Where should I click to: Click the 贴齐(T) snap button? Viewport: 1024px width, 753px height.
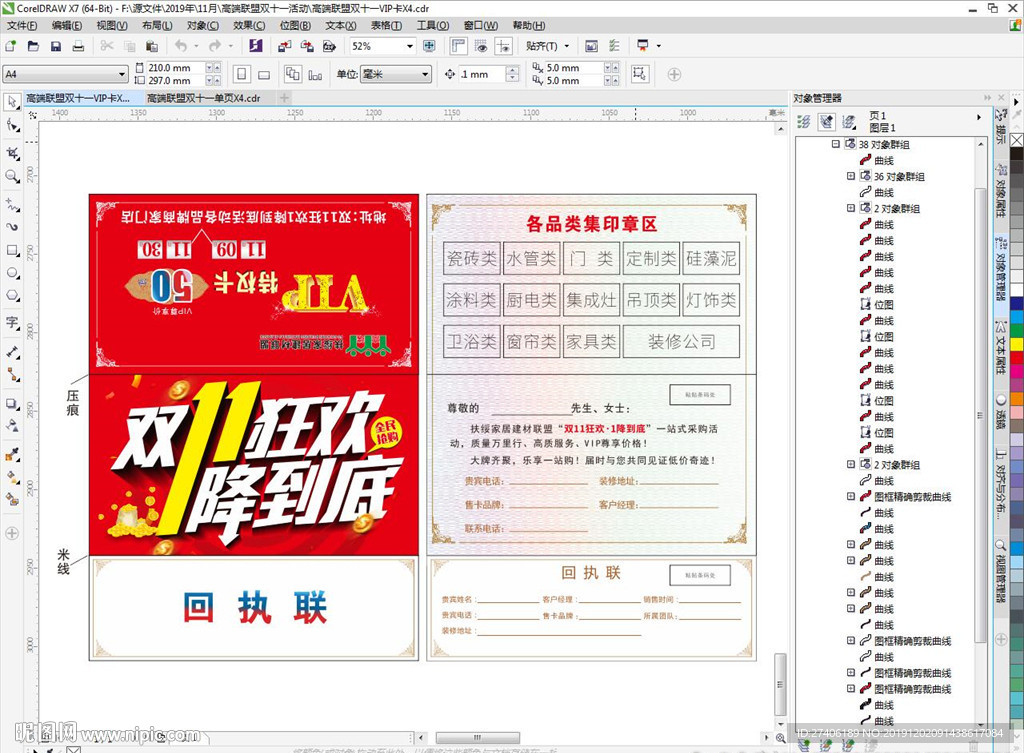(549, 46)
